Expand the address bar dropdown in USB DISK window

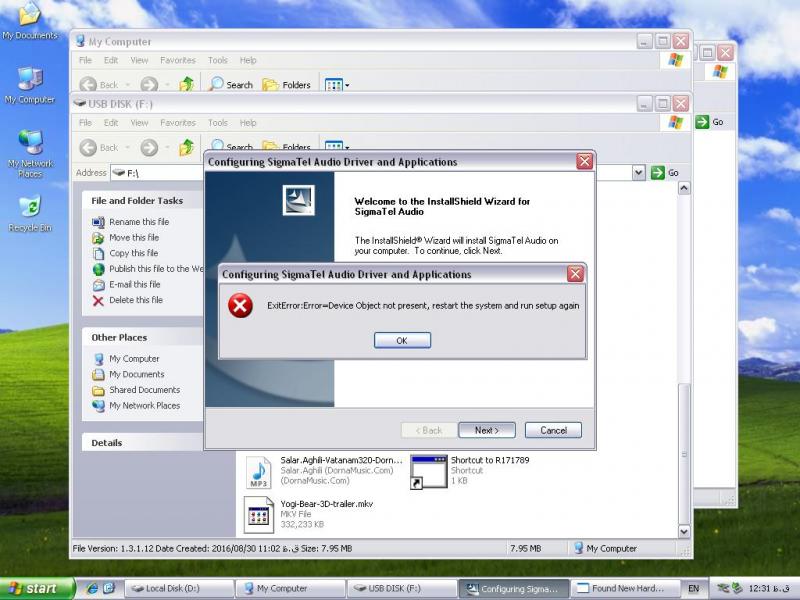pos(639,173)
